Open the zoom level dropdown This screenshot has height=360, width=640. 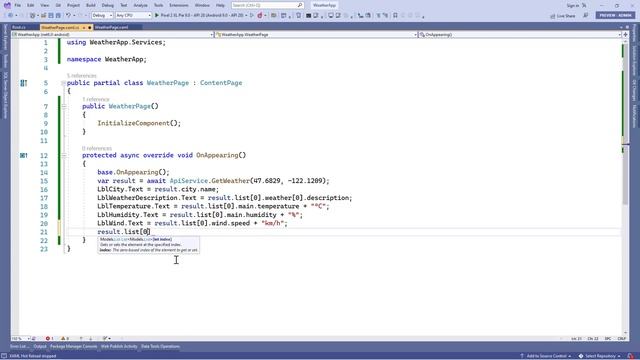[x=20, y=338]
